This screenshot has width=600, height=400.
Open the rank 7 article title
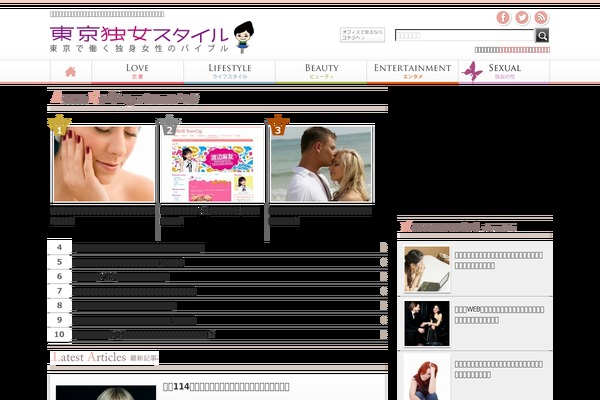coord(135,291)
